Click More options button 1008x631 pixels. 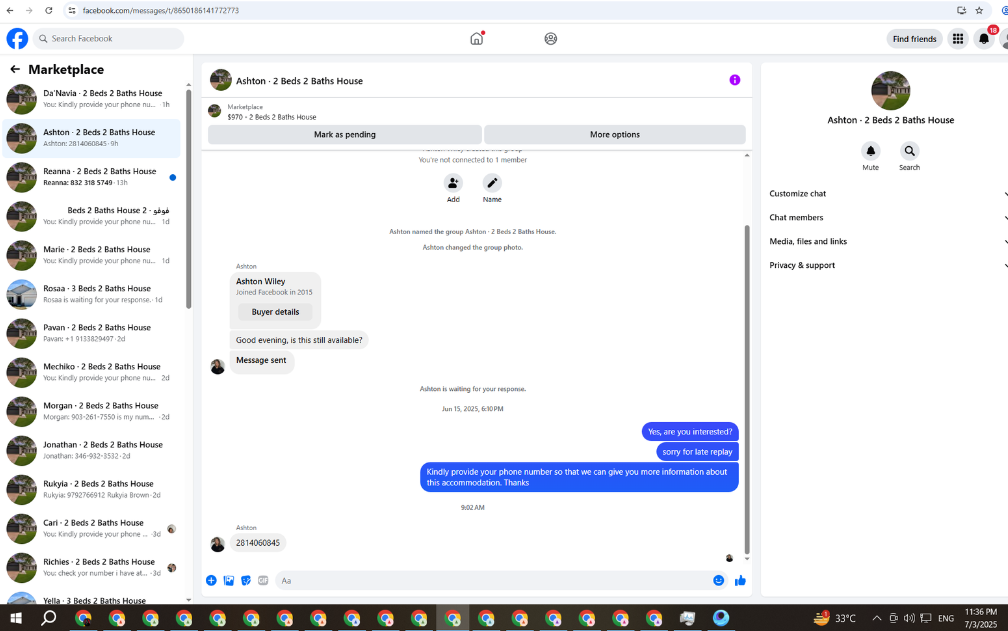[x=615, y=134]
